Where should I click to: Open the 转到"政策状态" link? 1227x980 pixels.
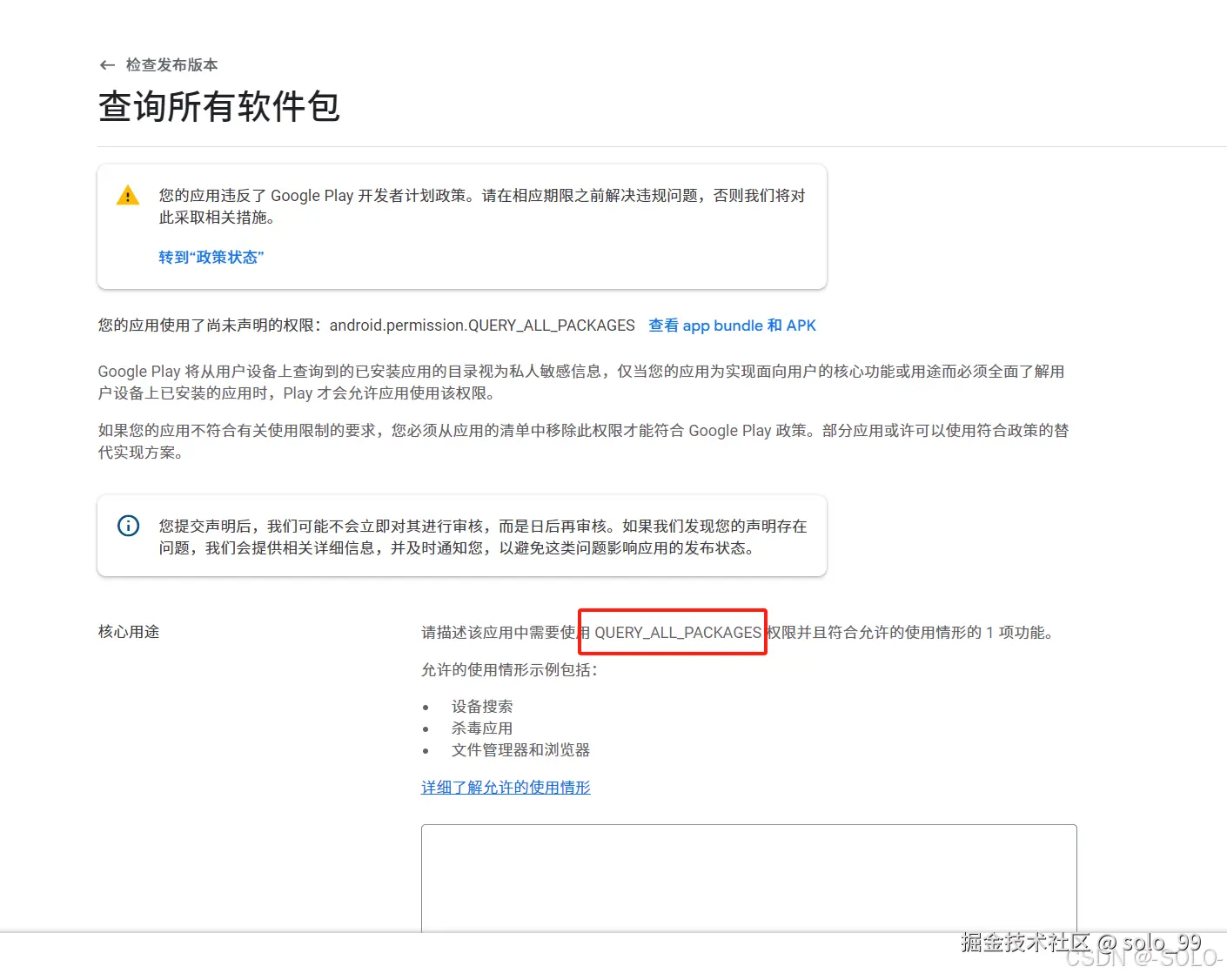211,257
